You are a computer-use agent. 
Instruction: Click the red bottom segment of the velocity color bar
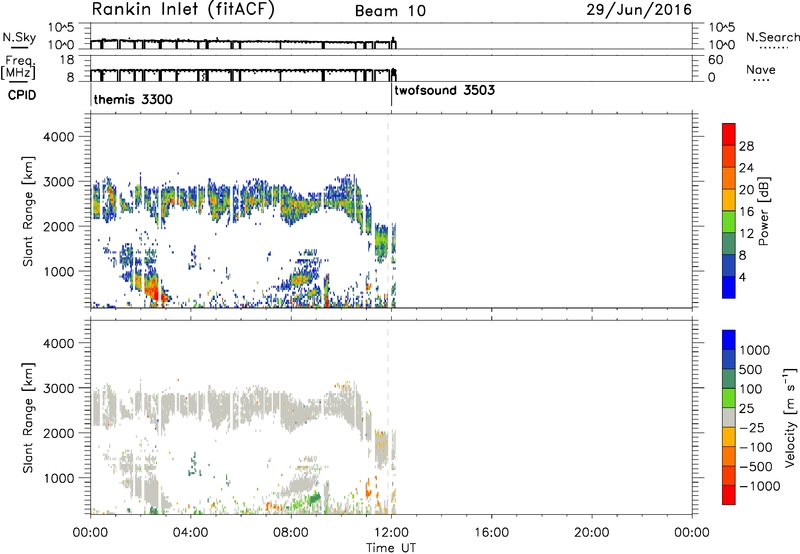coord(729,495)
